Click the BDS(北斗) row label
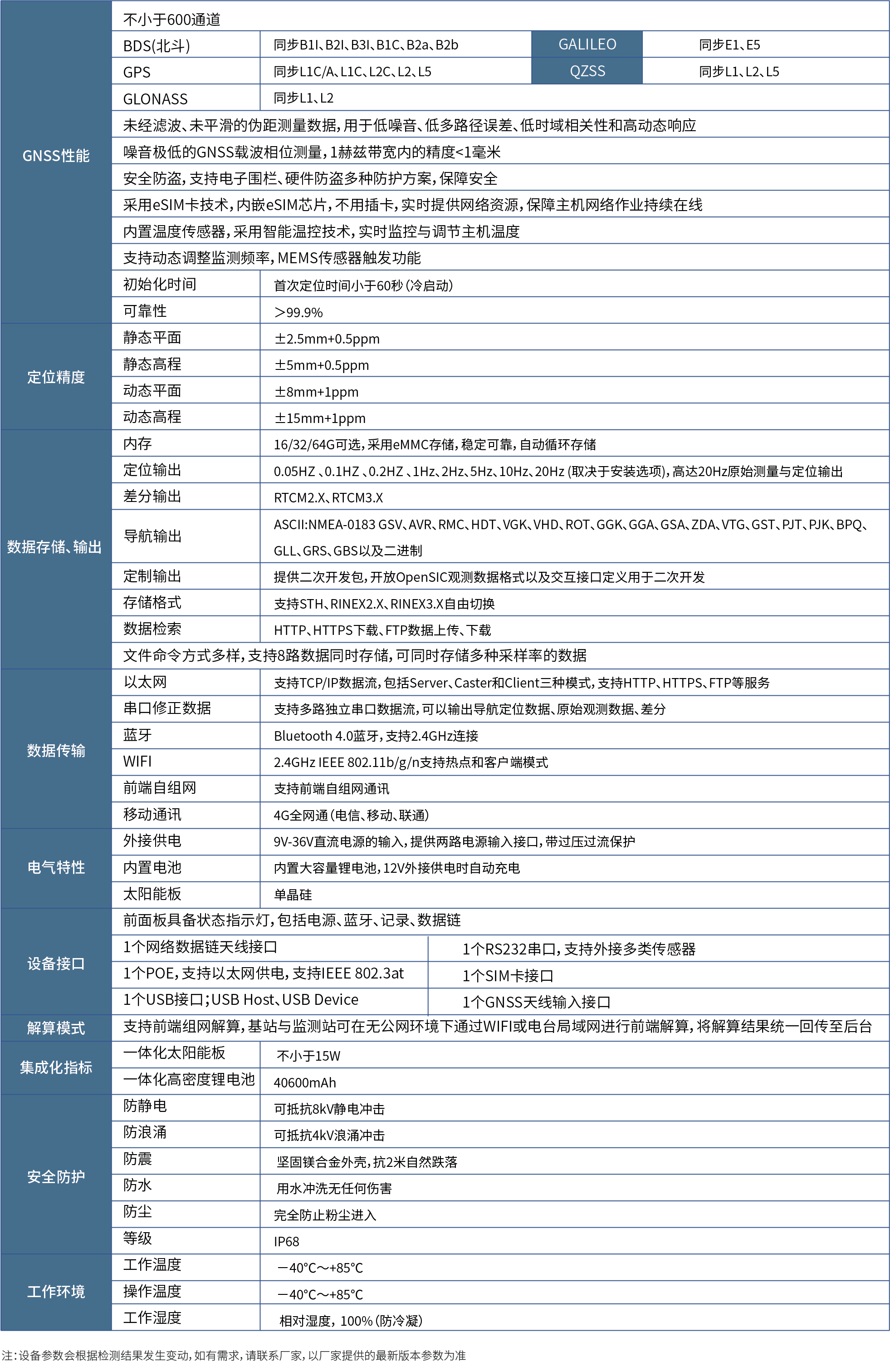 tap(156, 45)
